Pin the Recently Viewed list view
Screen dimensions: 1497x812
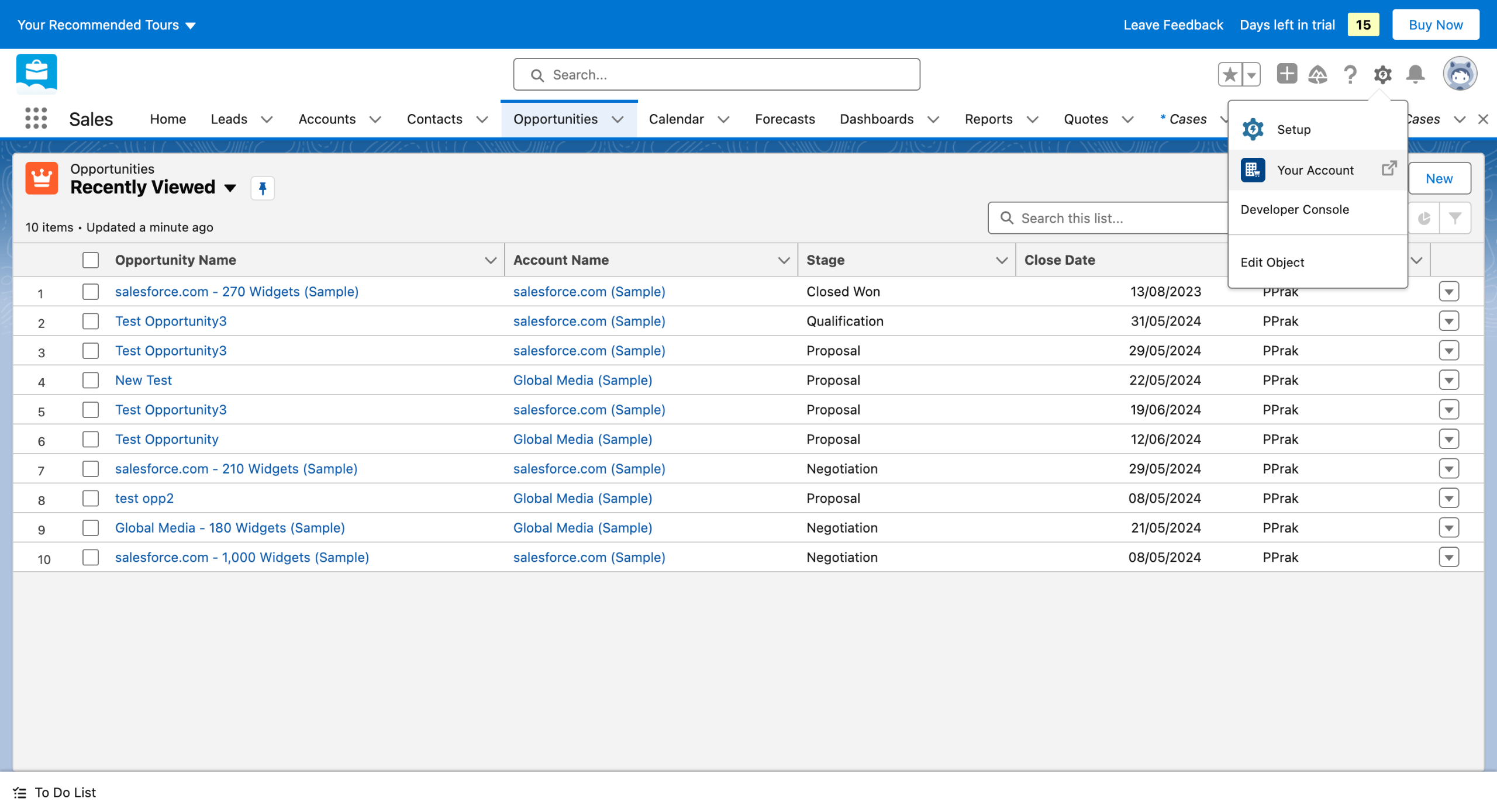263,188
